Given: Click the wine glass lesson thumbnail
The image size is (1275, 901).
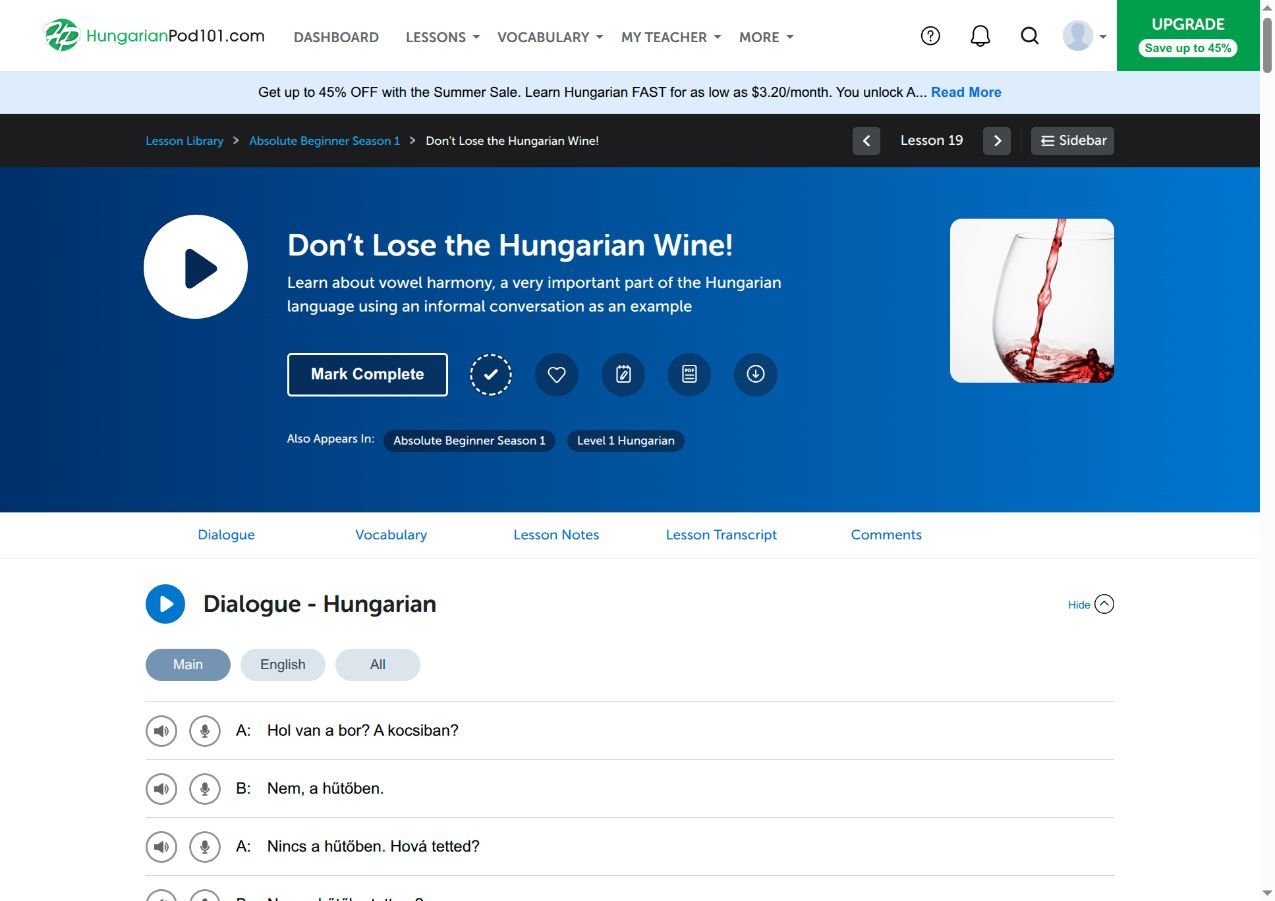Looking at the screenshot, I should point(1032,301).
